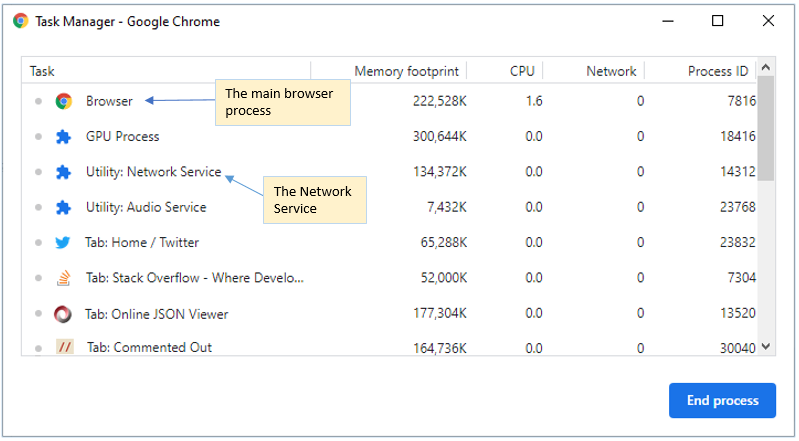Image resolution: width=799 pixels, height=441 pixels.
Task: Click the 222,528K memory value
Action: (x=439, y=101)
